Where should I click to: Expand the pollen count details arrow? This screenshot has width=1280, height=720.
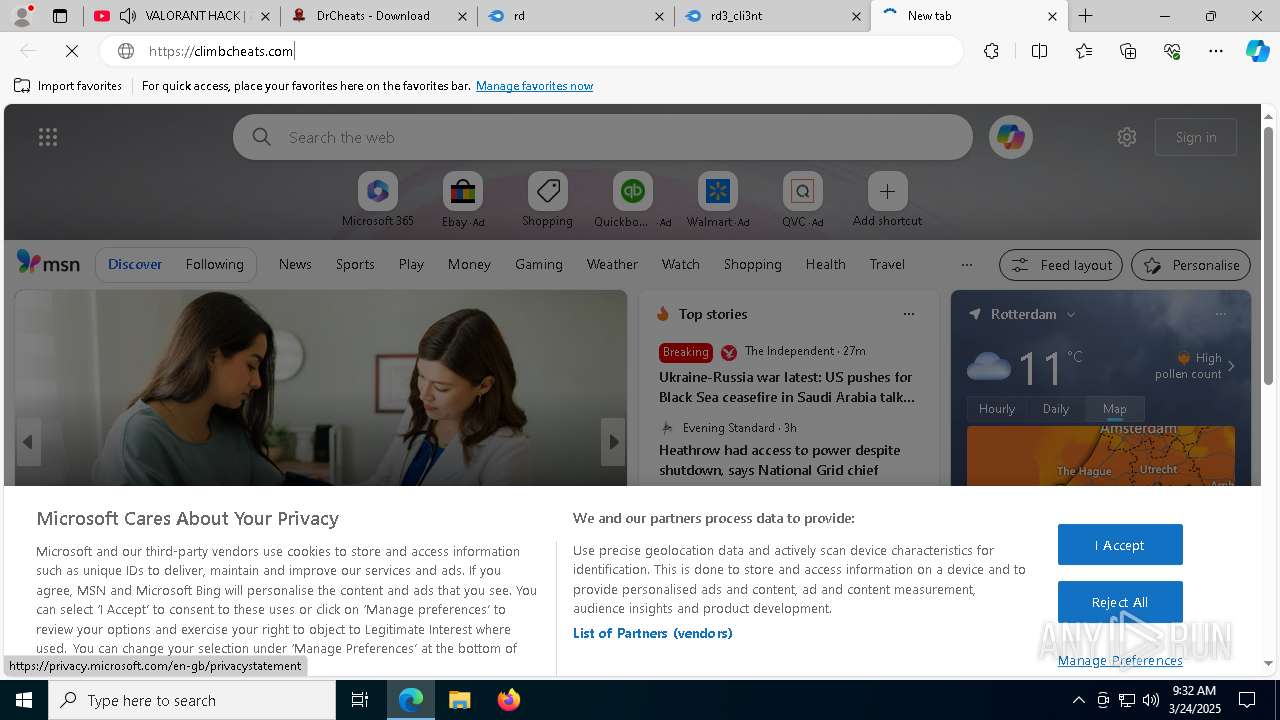[x=1231, y=366]
